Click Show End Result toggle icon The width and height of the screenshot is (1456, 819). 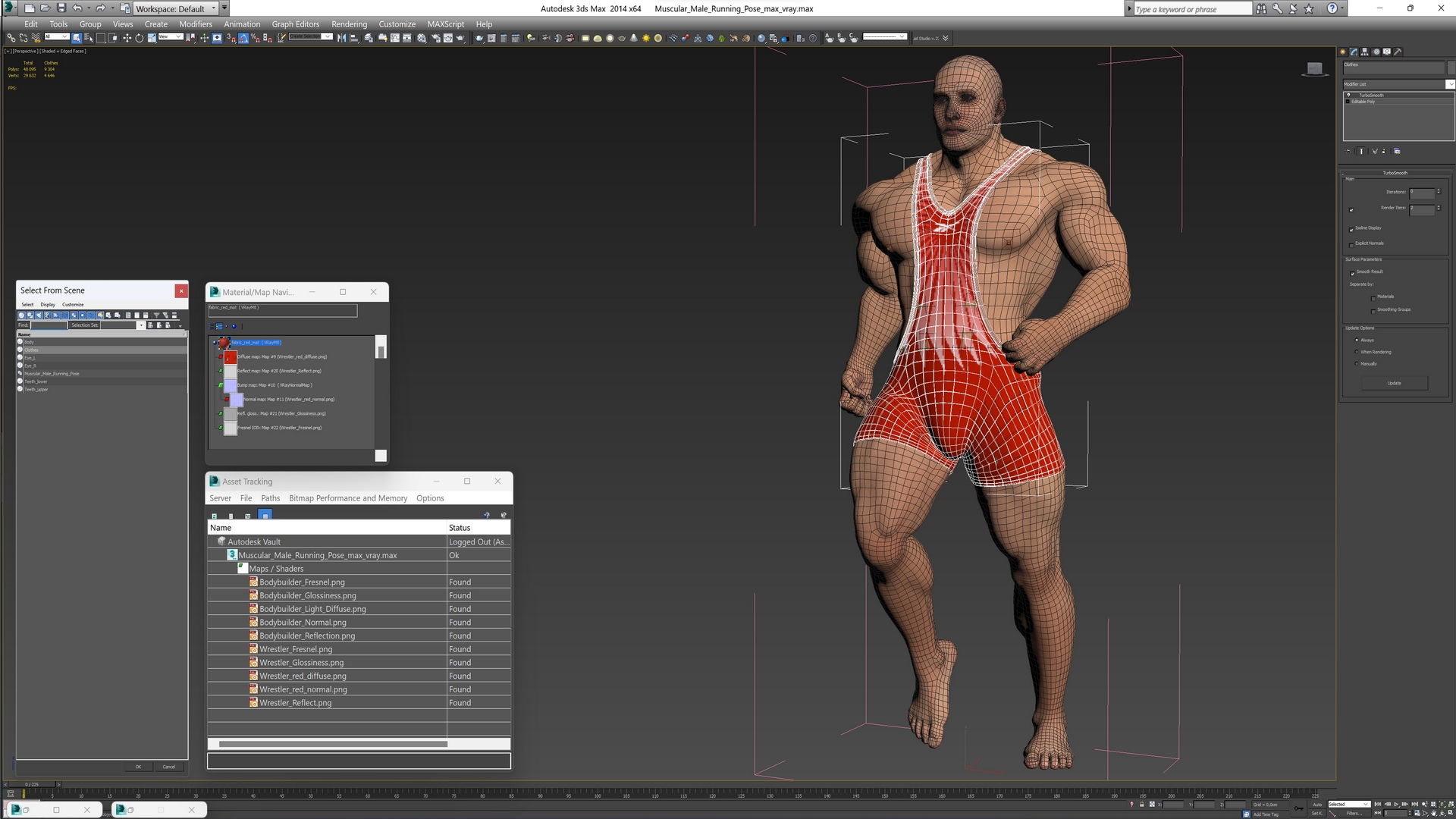click(x=1361, y=151)
